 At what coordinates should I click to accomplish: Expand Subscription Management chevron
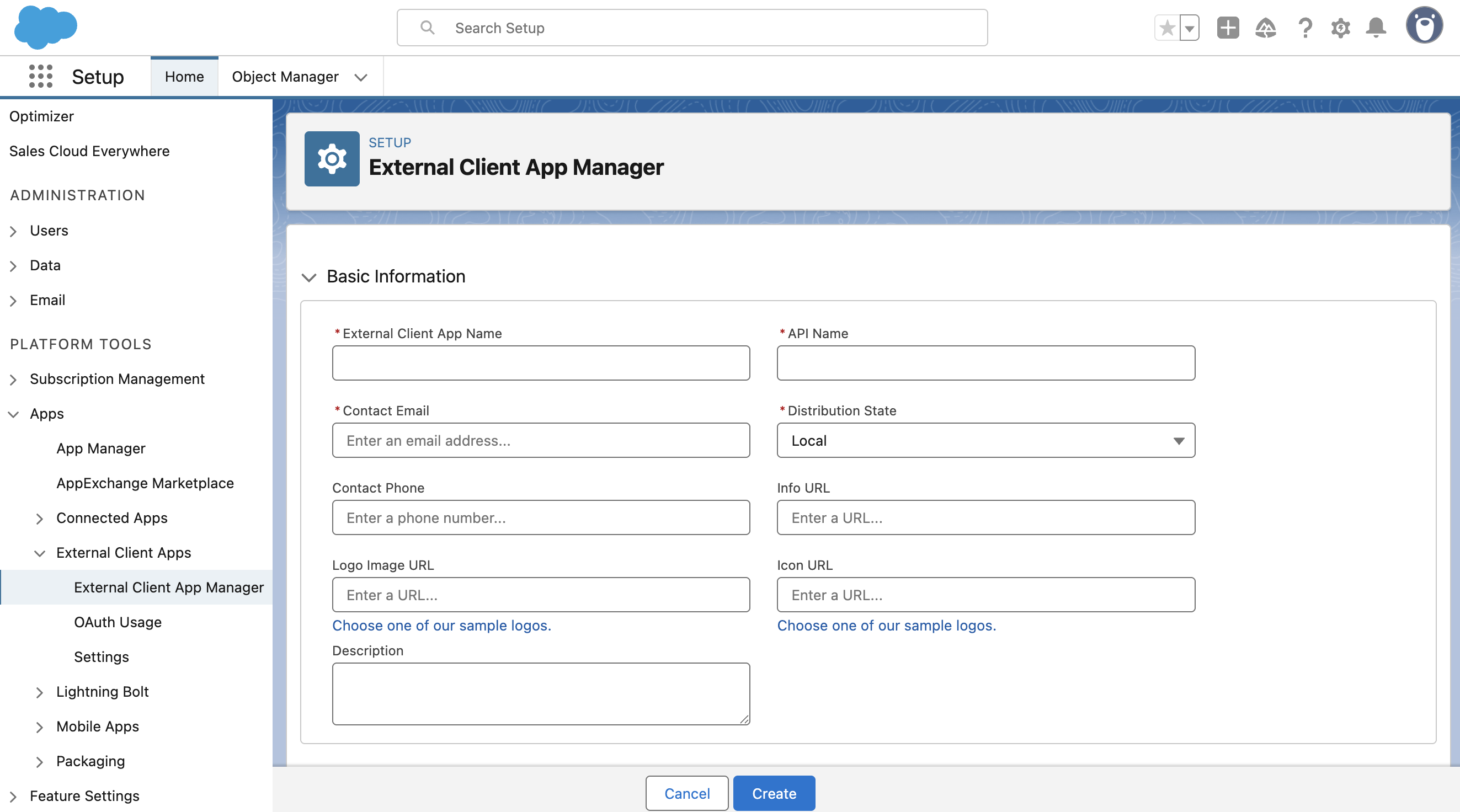(x=13, y=380)
